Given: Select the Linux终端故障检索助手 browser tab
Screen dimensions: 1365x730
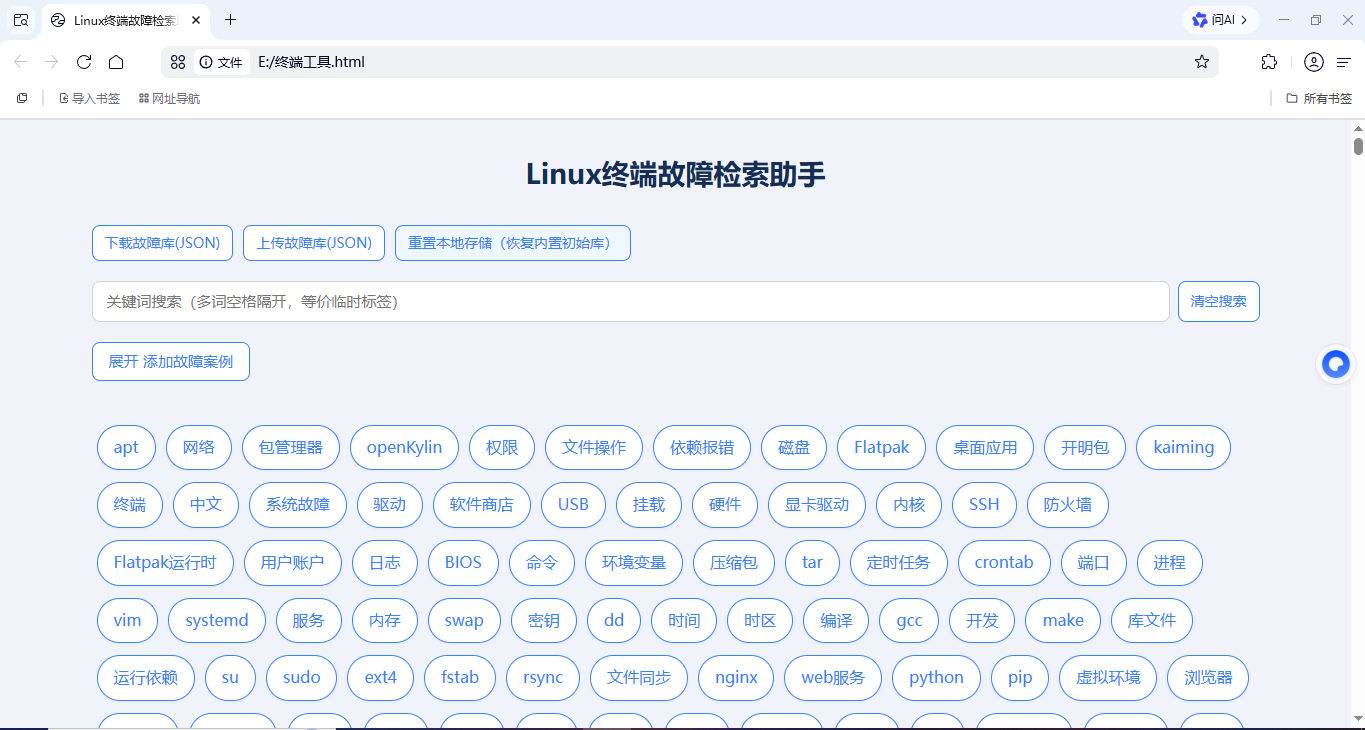Looking at the screenshot, I should click(125, 20).
